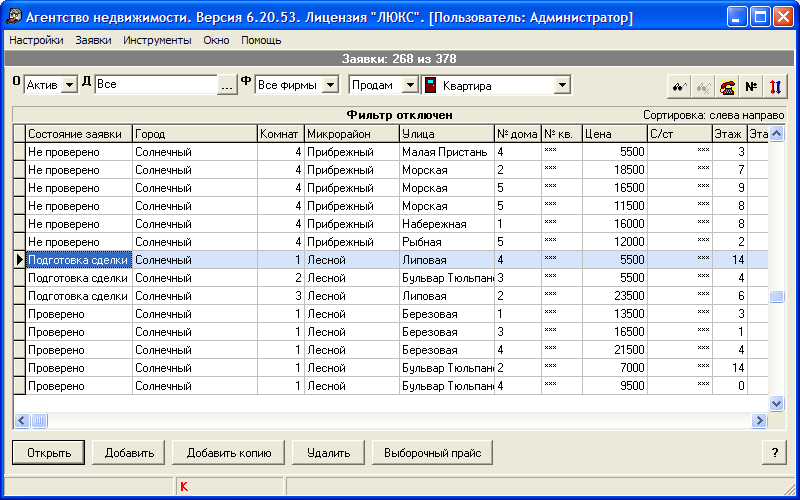Click the red ringing telephone icon
The image size is (800, 500).
tap(727, 87)
